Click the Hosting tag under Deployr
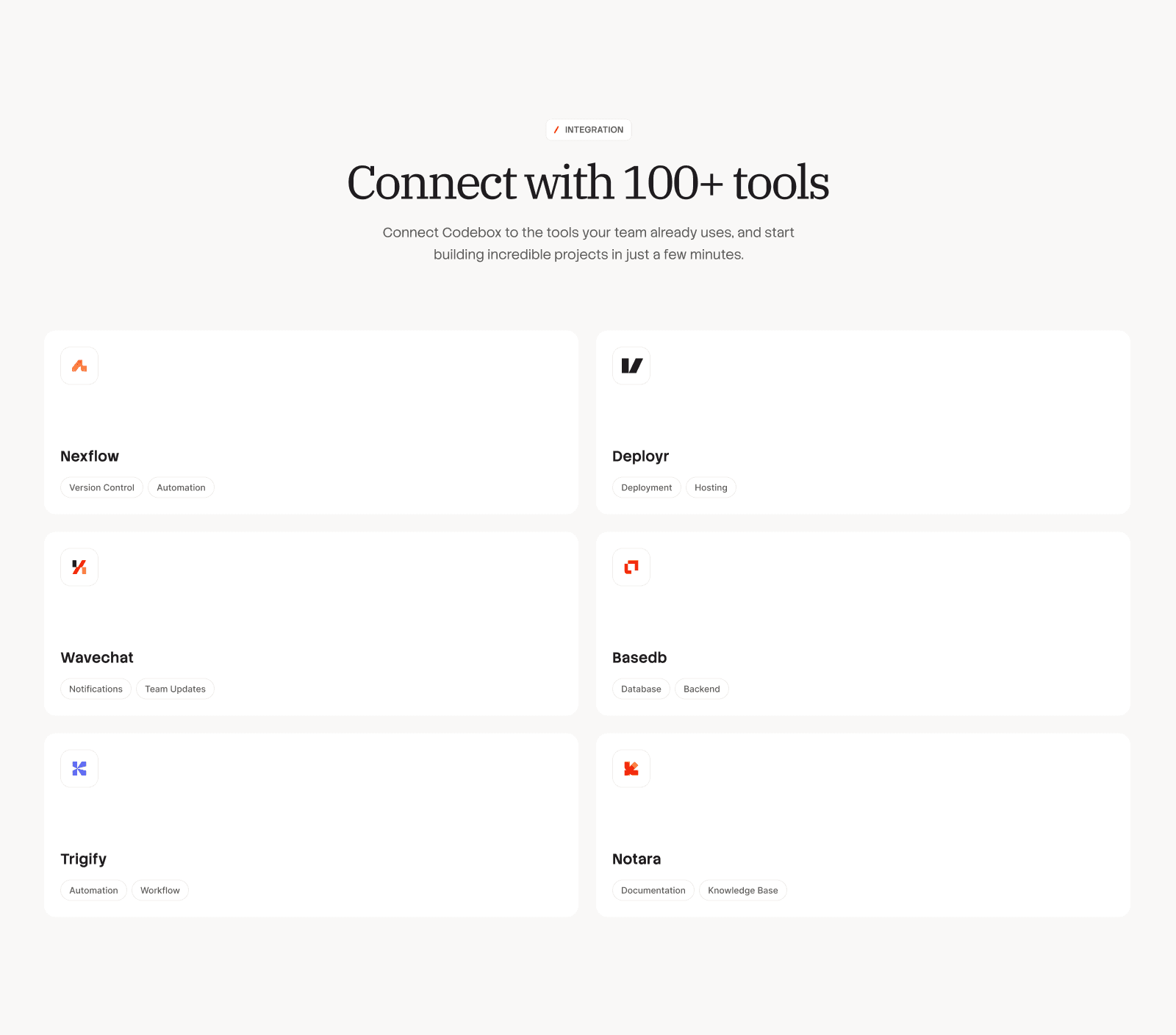1176x1035 pixels. point(711,487)
